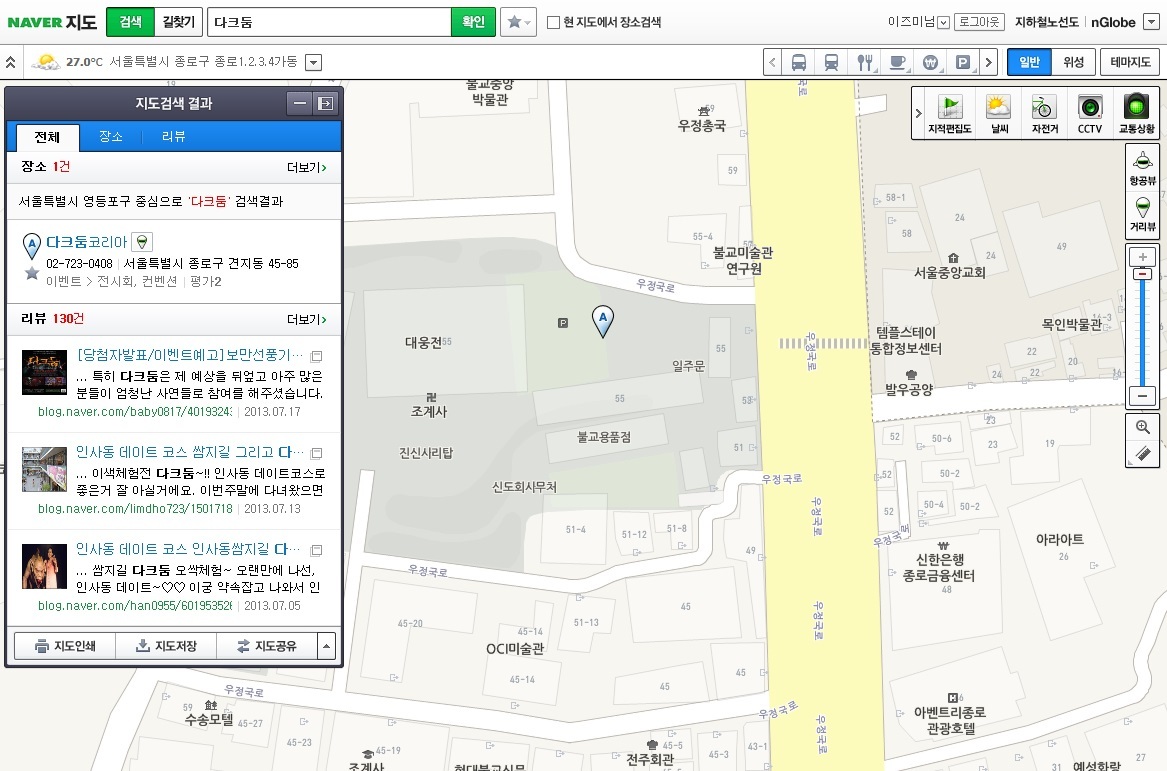
Task: Open 항공뷰 aerial view
Action: click(x=1142, y=167)
